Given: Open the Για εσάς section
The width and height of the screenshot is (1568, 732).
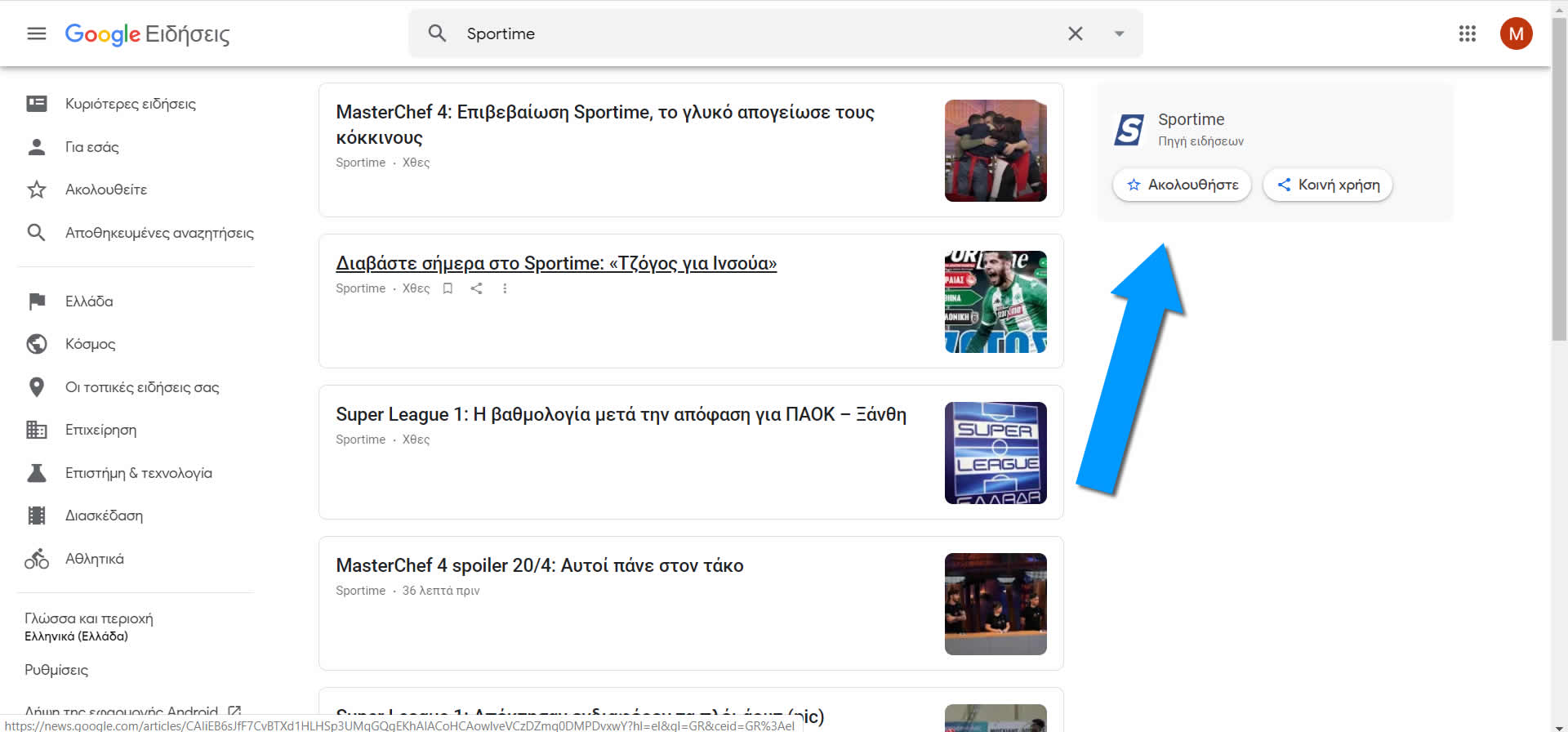Looking at the screenshot, I should [x=91, y=147].
